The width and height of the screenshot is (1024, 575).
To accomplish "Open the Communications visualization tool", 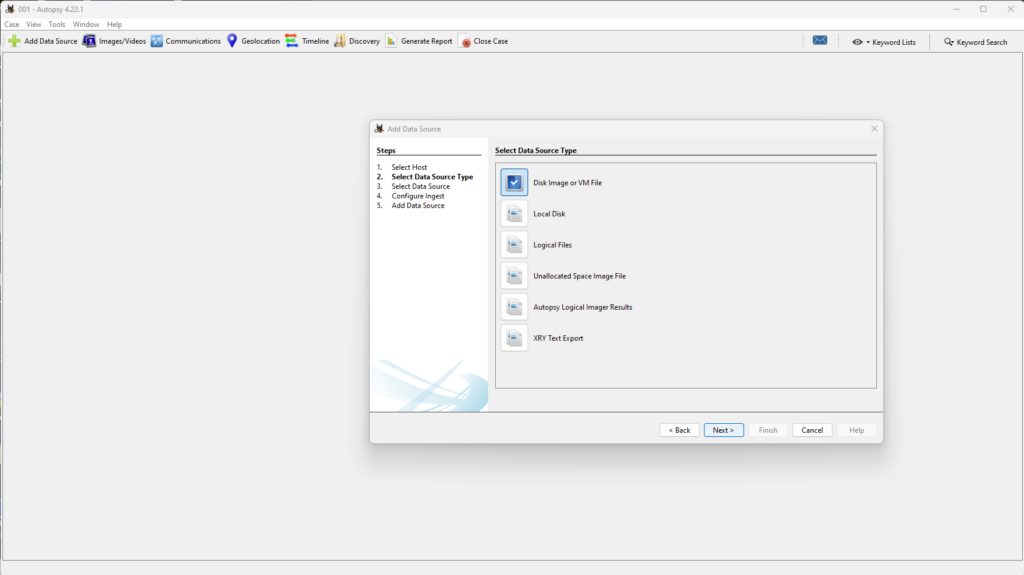I will point(157,41).
